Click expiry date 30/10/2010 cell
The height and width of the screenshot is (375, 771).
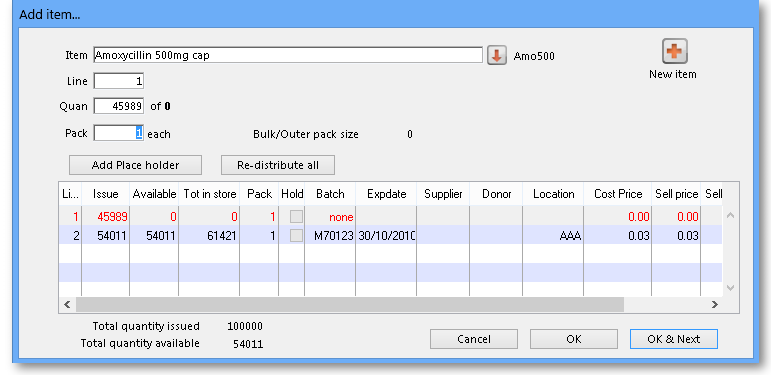click(x=386, y=236)
